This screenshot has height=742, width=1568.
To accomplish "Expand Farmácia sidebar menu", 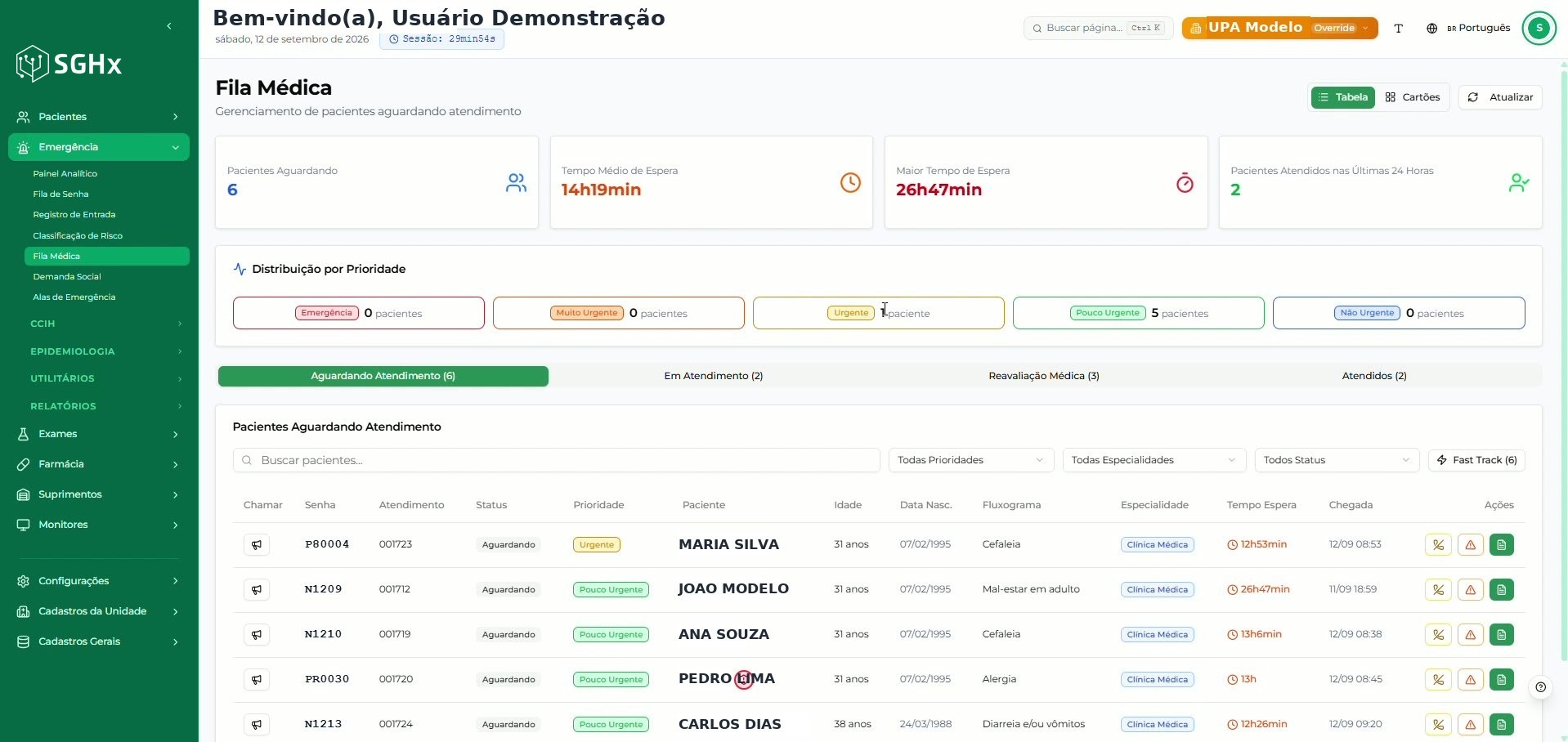I will 98,464.
